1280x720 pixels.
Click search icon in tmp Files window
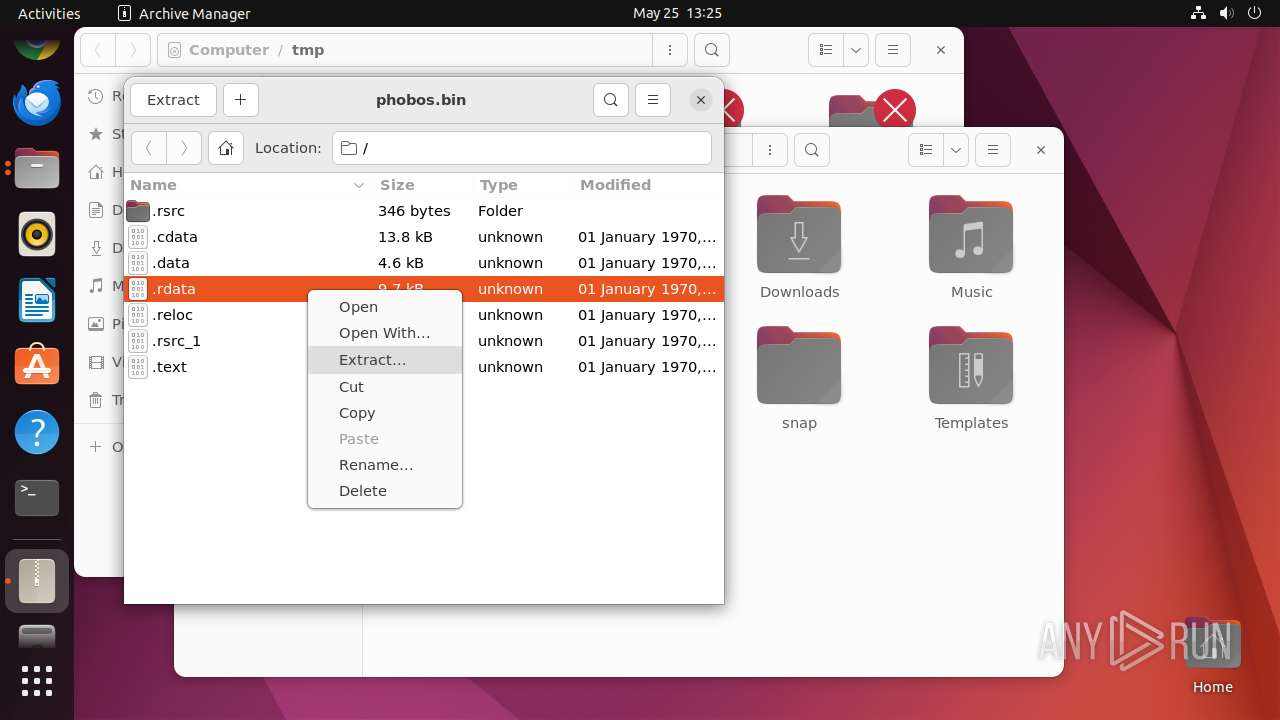711,50
